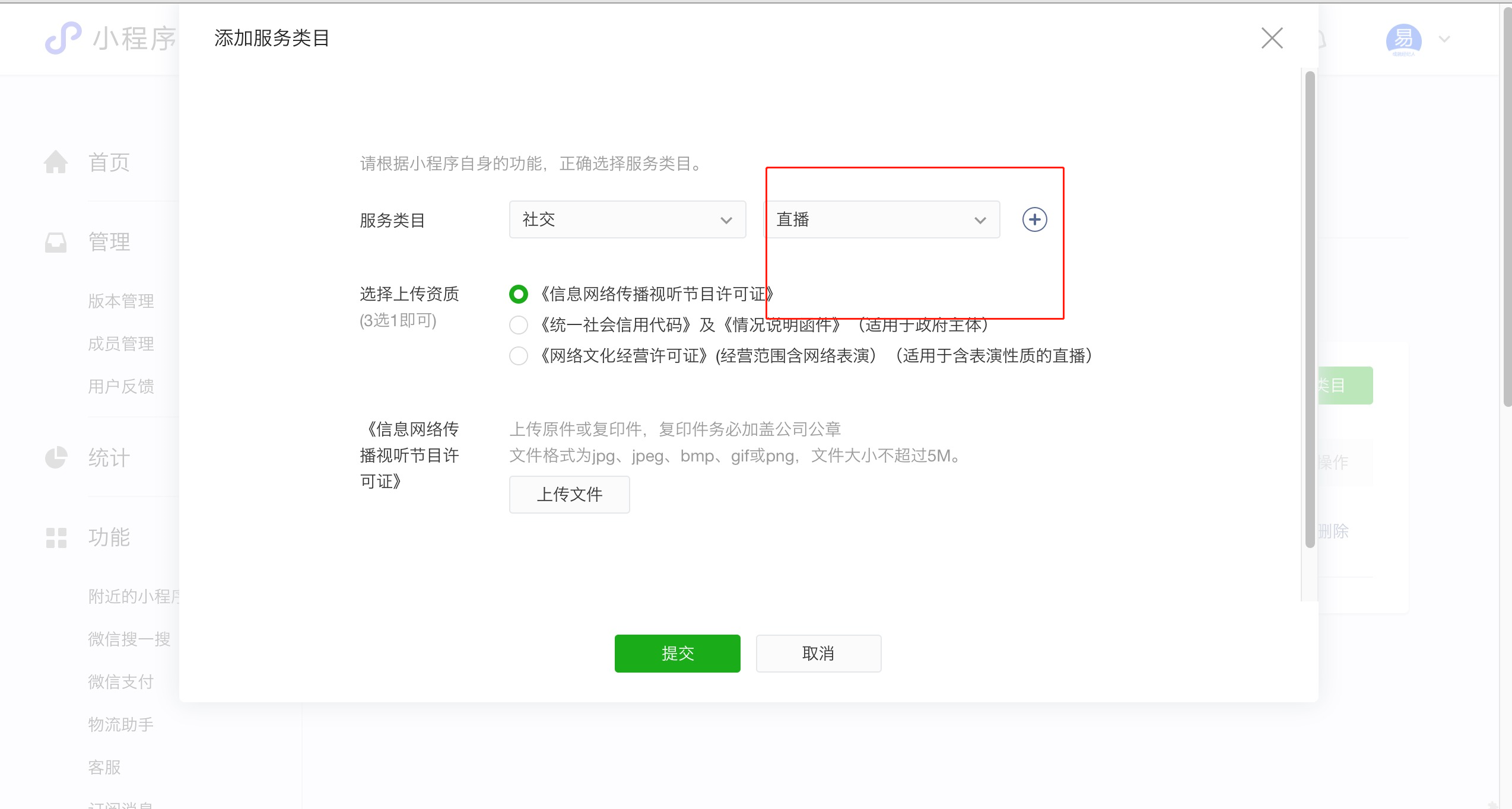This screenshot has width=1512, height=809.
Task: Click the 取消 button
Action: (x=818, y=653)
